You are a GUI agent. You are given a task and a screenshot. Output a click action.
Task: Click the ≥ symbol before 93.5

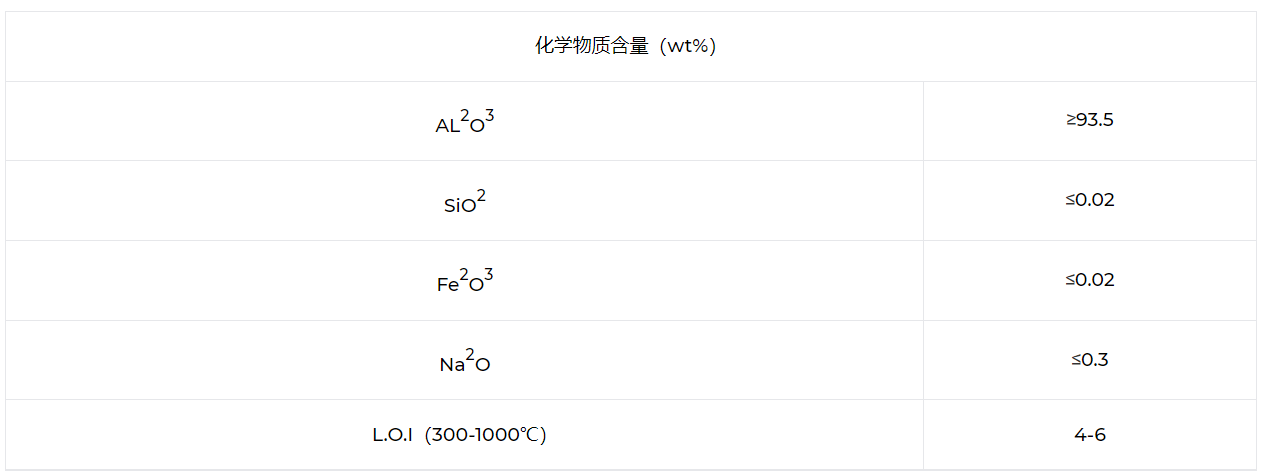(x=1071, y=120)
